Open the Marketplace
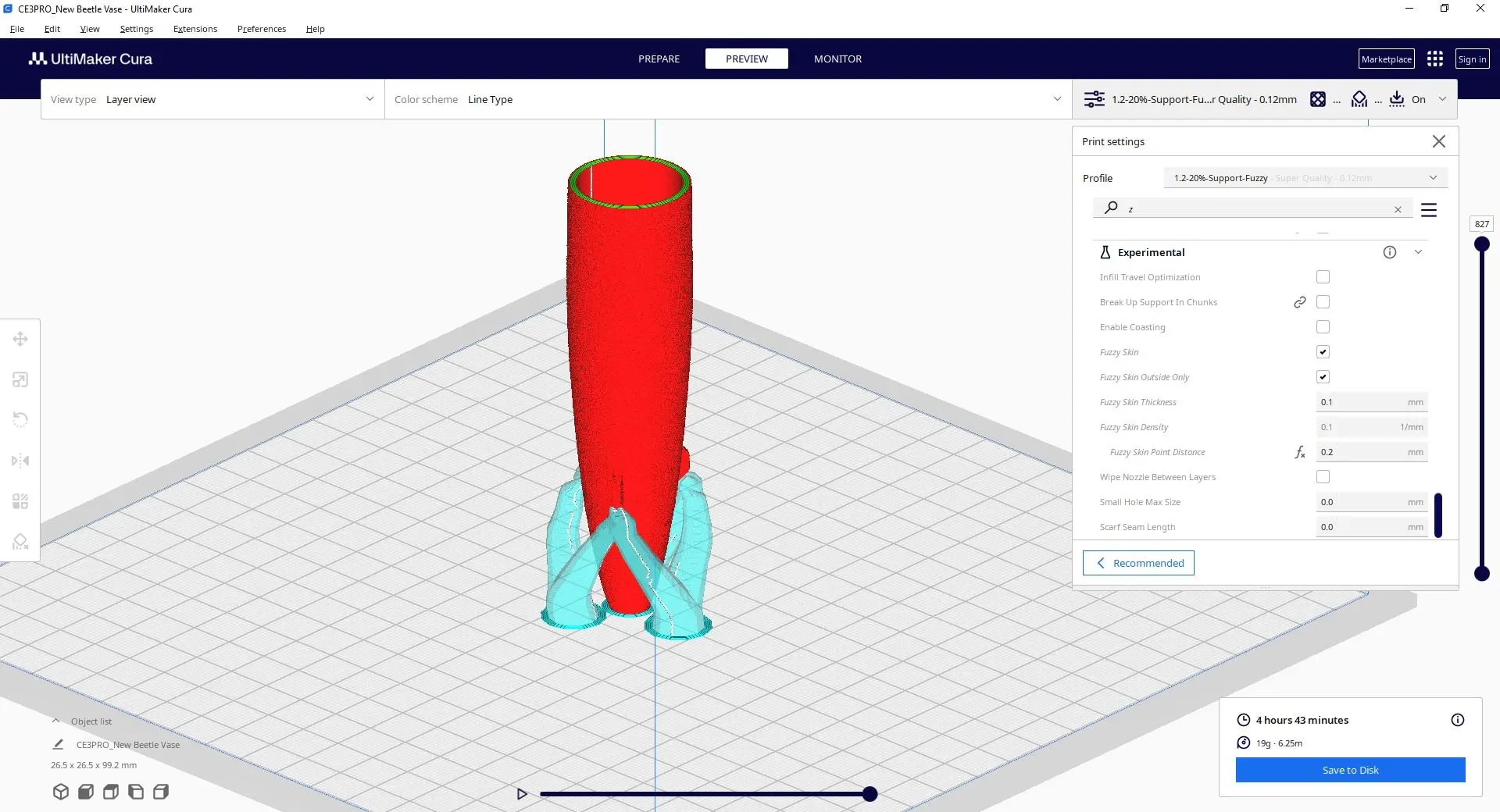Image resolution: width=1500 pixels, height=812 pixels. pyautogui.click(x=1387, y=59)
